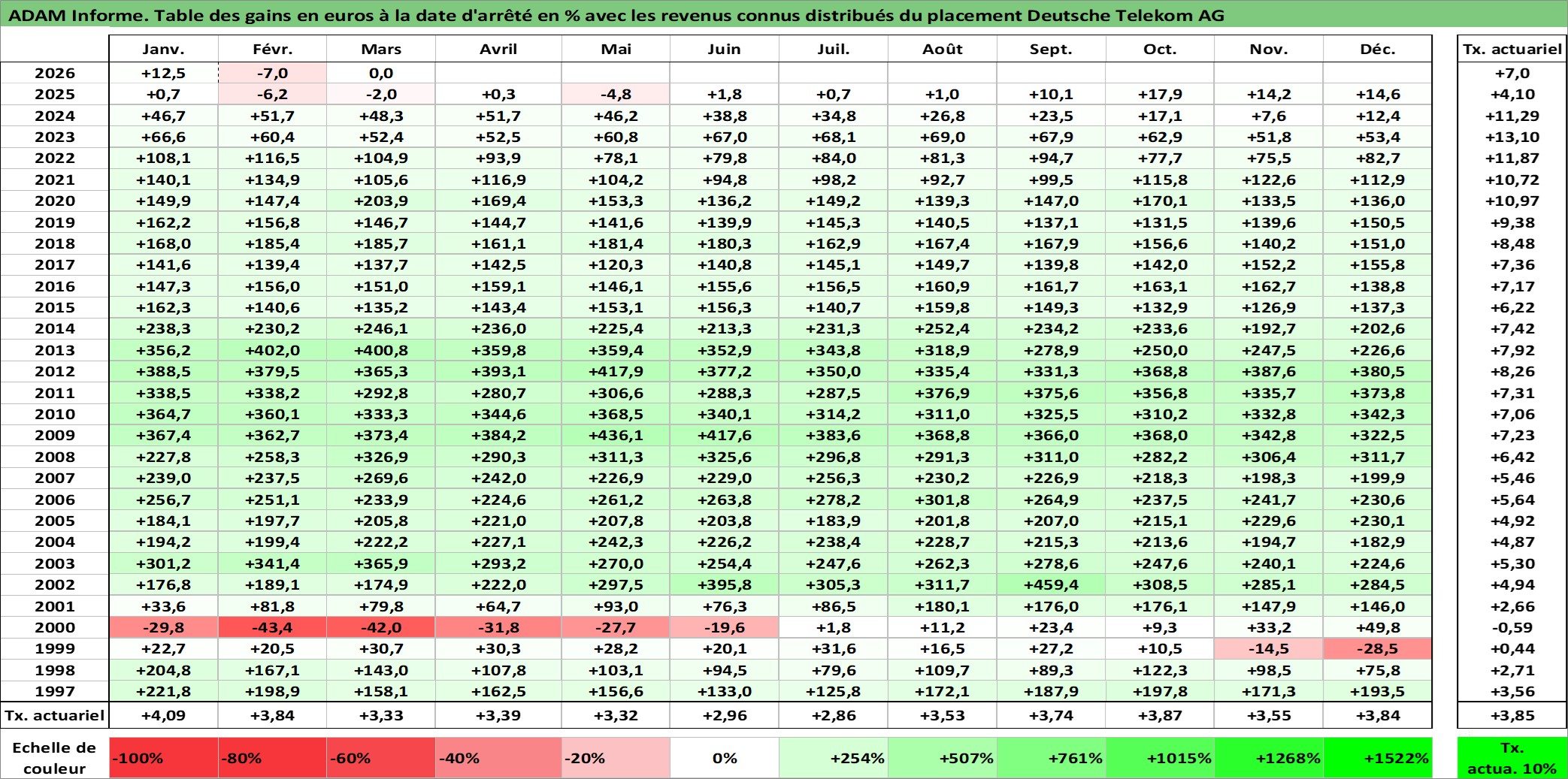Click the -100% red color scale swatch
This screenshot has width=1568, height=779.
point(163,758)
